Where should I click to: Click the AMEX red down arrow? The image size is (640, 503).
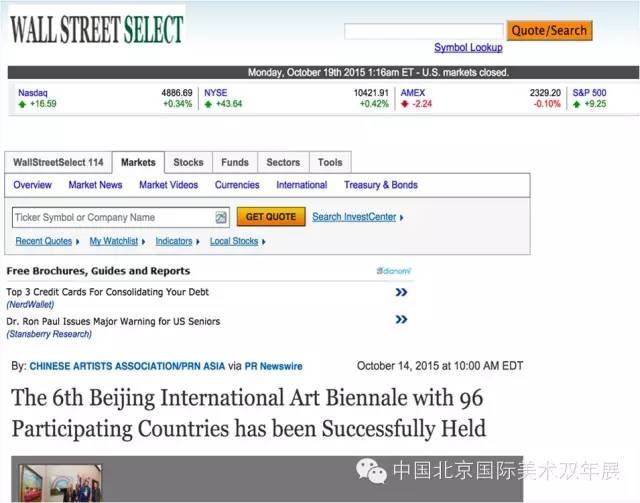pyautogui.click(x=405, y=104)
